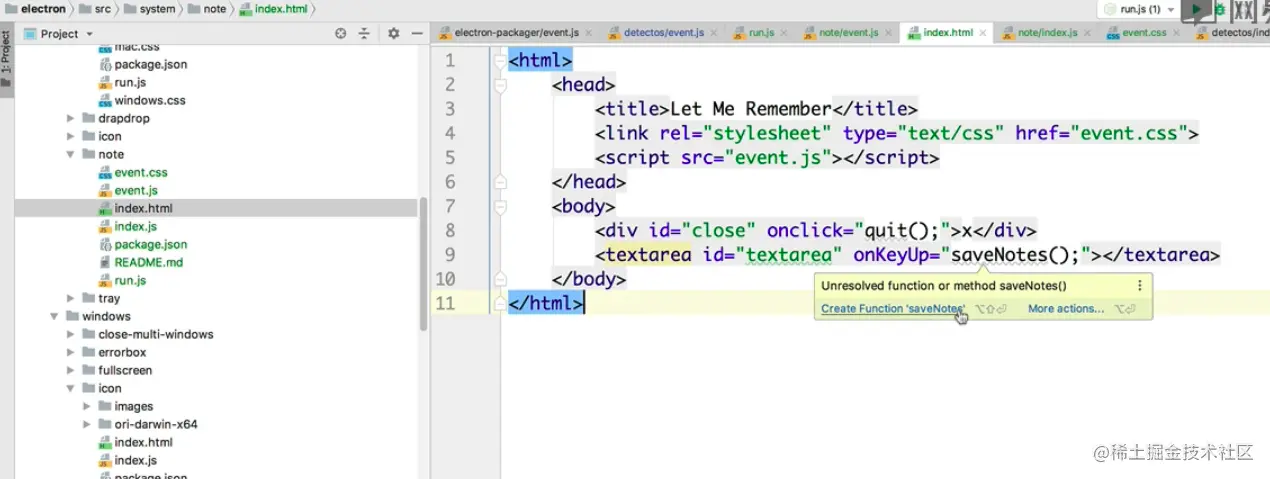Expand the drapdrop folder arrow
This screenshot has height=479, width=1270.
[71, 118]
